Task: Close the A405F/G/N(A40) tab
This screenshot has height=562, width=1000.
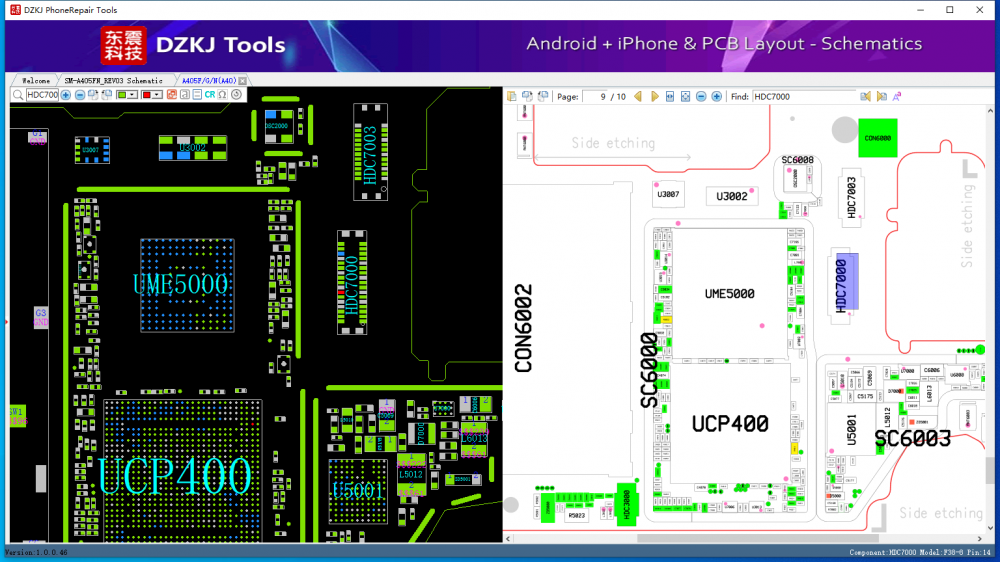Action: coord(243,80)
